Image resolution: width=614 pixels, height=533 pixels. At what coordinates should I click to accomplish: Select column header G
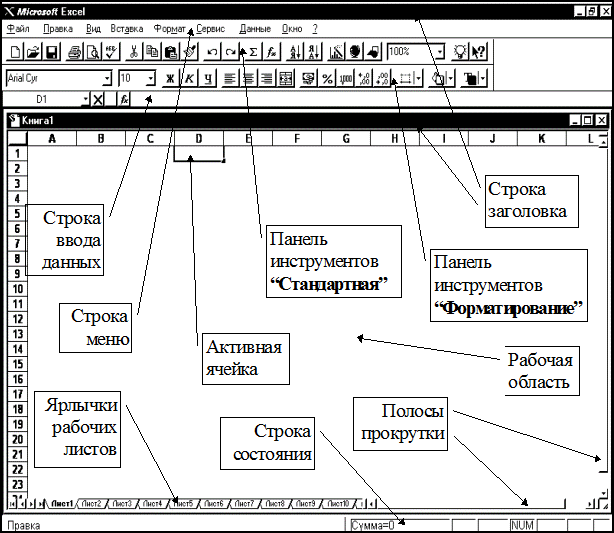pos(346,138)
